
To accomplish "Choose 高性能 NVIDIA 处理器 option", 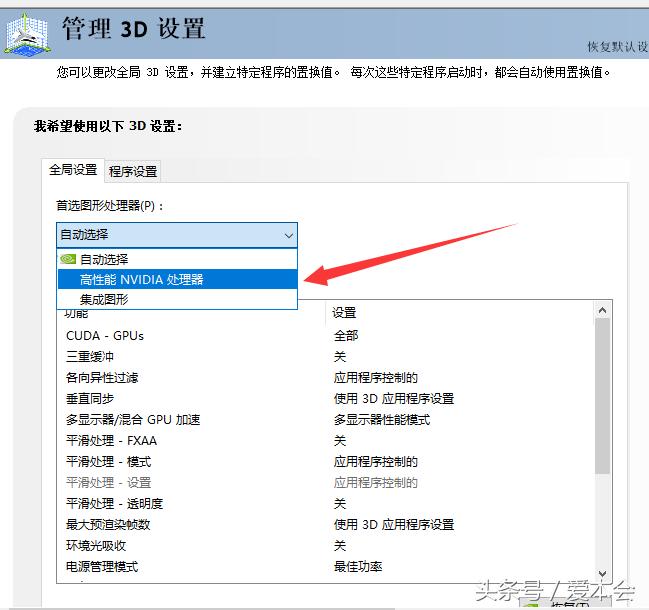I will [x=177, y=279].
